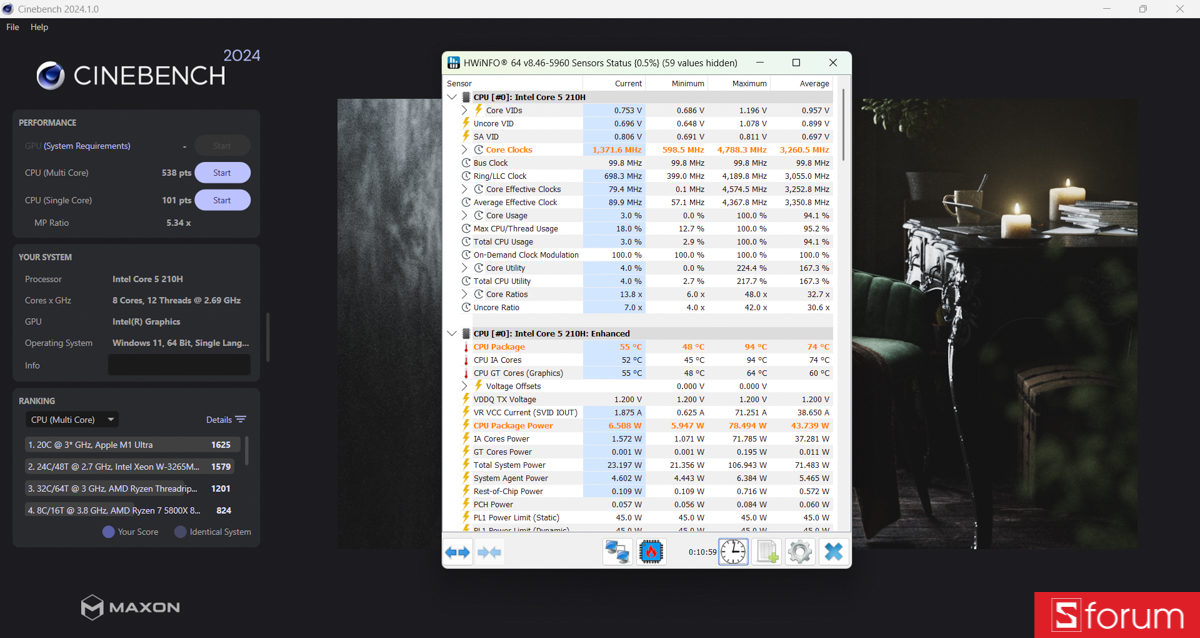Select the AMD Ryzen 7 5800X ranking entry
The width and height of the screenshot is (1200, 638).
pyautogui.click(x=132, y=511)
